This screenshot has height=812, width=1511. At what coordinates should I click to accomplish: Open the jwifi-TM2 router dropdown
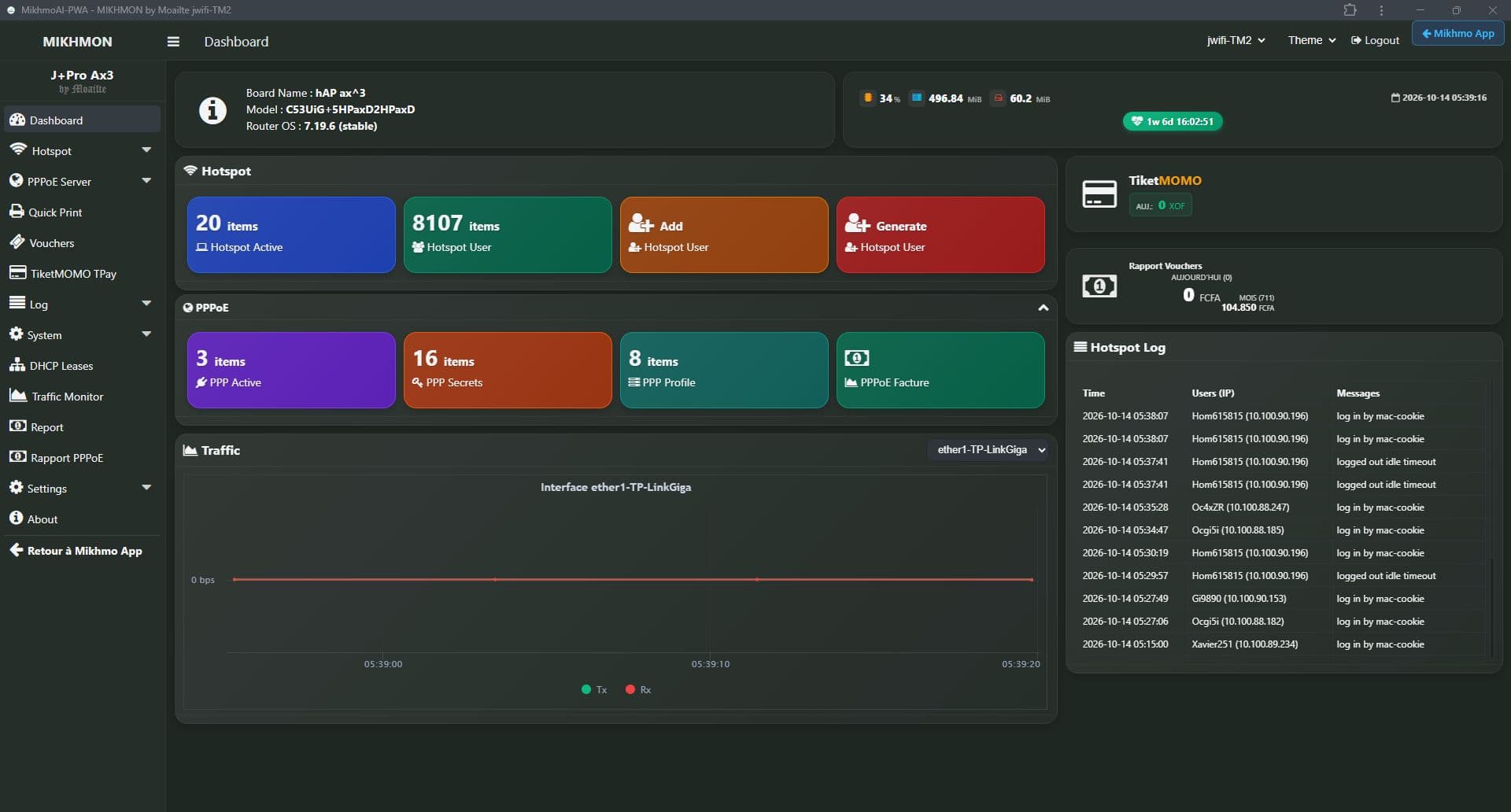click(1236, 40)
